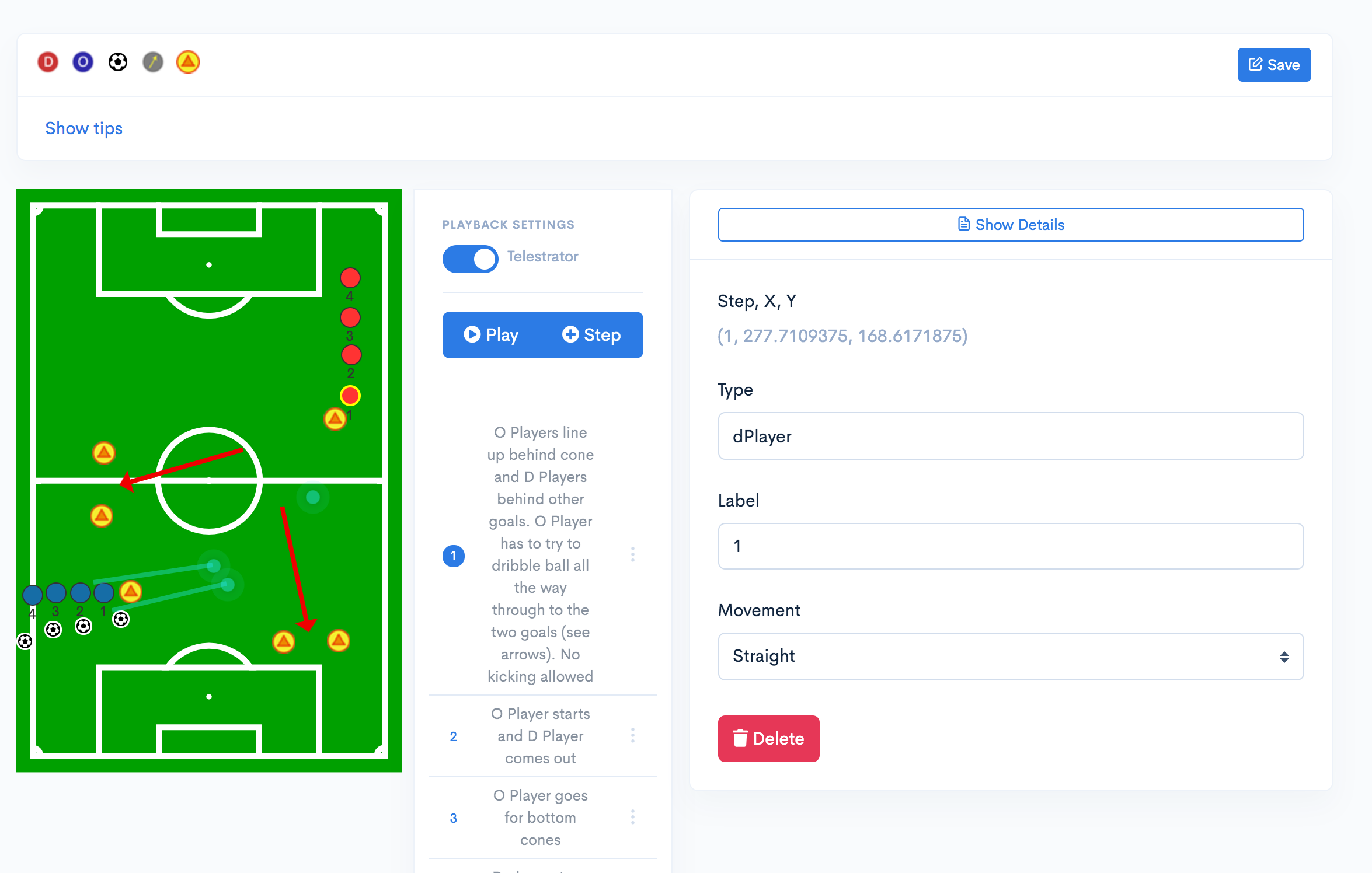This screenshot has height=873, width=1372.
Task: Open options menu for step 1
Action: [633, 554]
